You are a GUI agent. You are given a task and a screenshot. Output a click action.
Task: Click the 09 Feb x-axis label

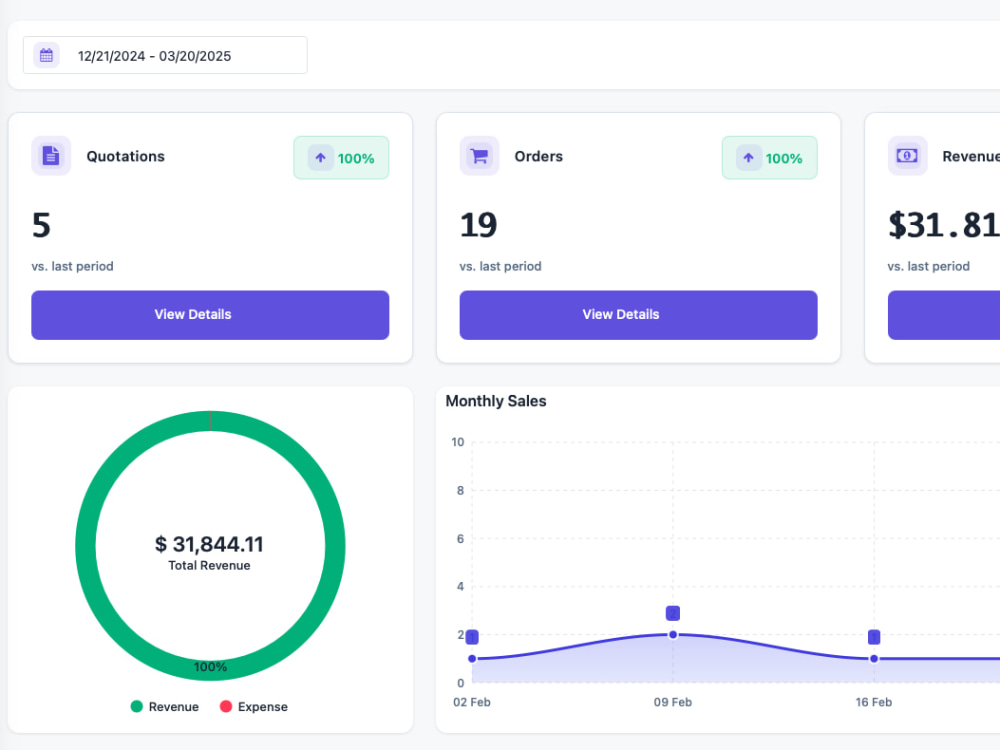[673, 702]
